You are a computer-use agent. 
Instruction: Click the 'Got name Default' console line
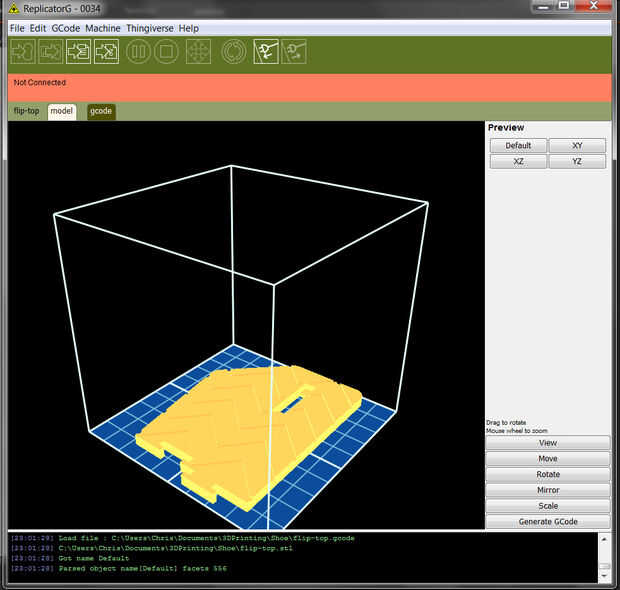pos(70,558)
